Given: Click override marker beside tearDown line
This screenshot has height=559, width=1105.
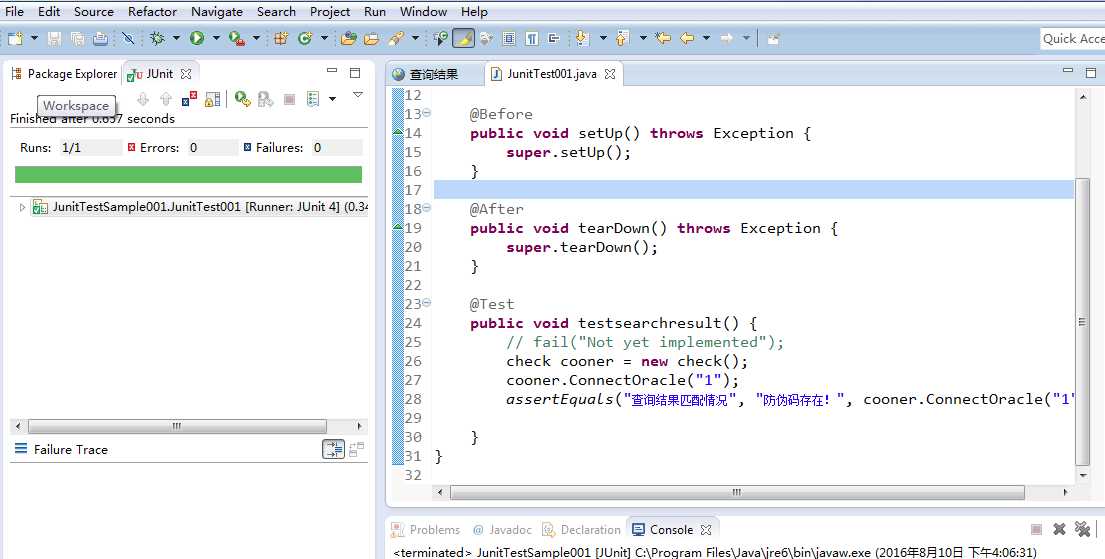Looking at the screenshot, I should pos(397,228).
